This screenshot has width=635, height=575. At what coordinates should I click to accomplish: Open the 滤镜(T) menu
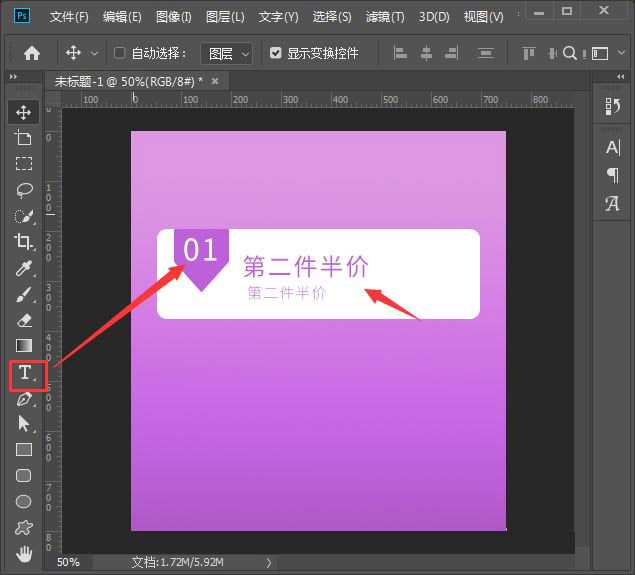pyautogui.click(x=384, y=17)
